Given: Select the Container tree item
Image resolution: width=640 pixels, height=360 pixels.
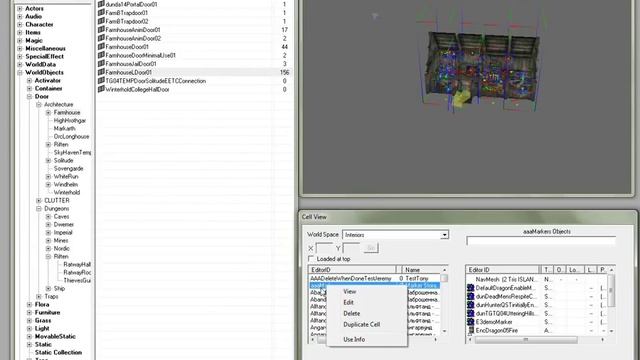Looking at the screenshot, I should pyautogui.click(x=49, y=89).
